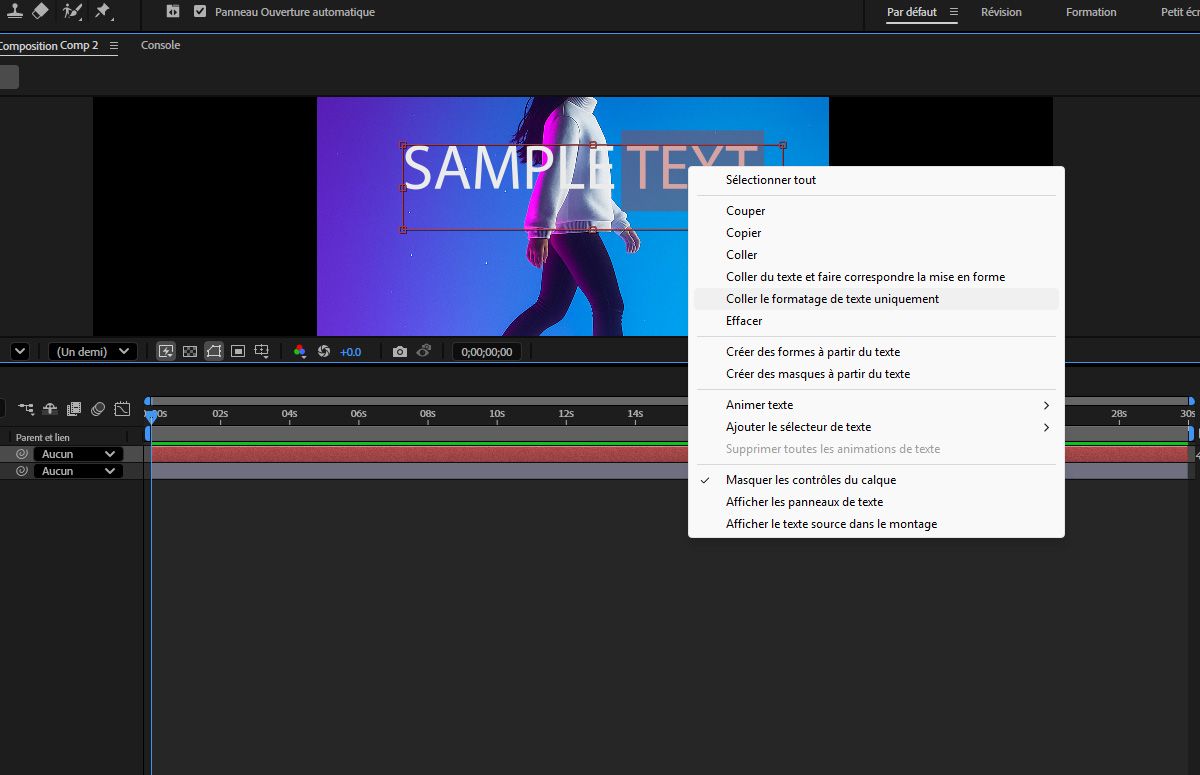Toggle the Frame Blending switch in timeline
The width and height of the screenshot is (1200, 775).
(x=74, y=409)
